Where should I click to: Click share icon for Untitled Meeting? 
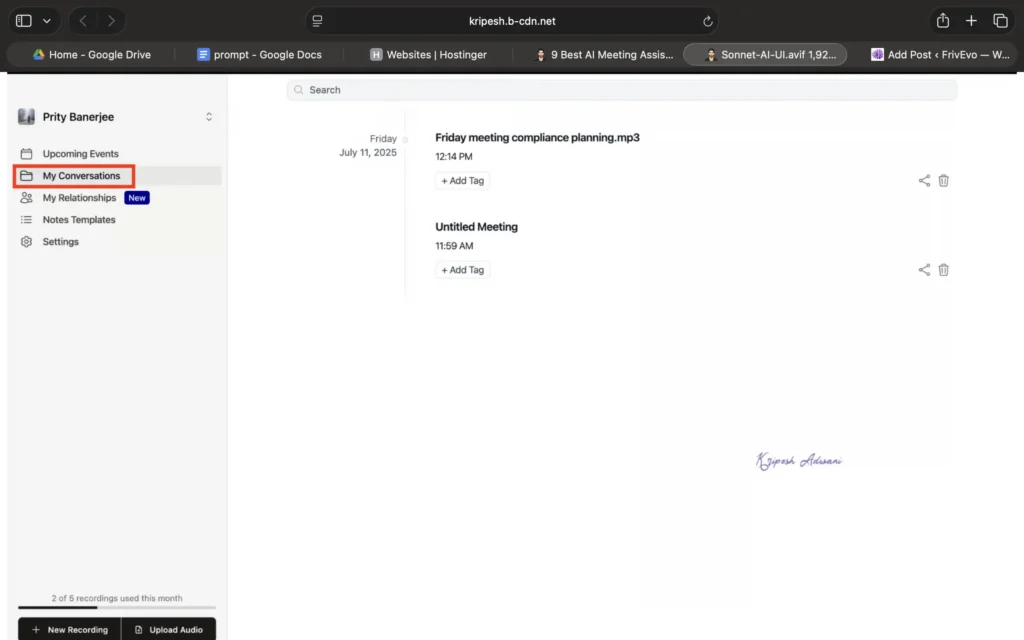click(924, 270)
